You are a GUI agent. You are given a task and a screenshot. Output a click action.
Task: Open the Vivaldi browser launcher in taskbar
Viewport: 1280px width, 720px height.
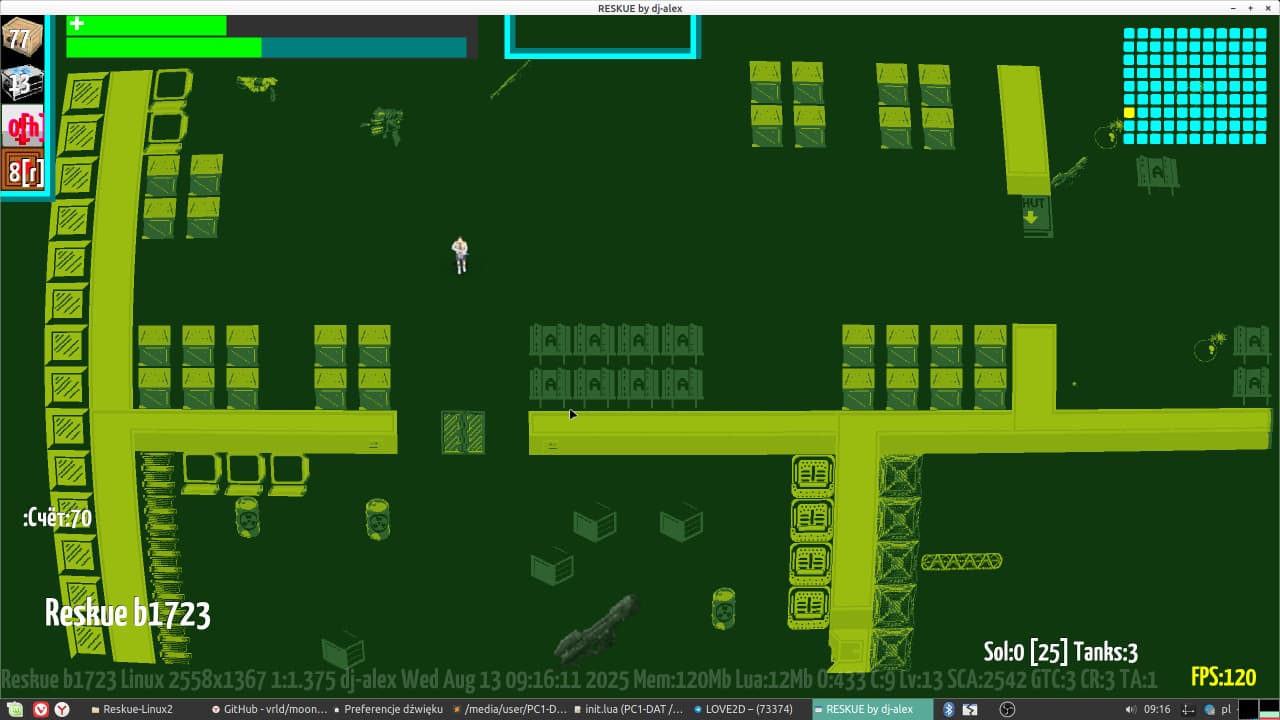(x=41, y=709)
